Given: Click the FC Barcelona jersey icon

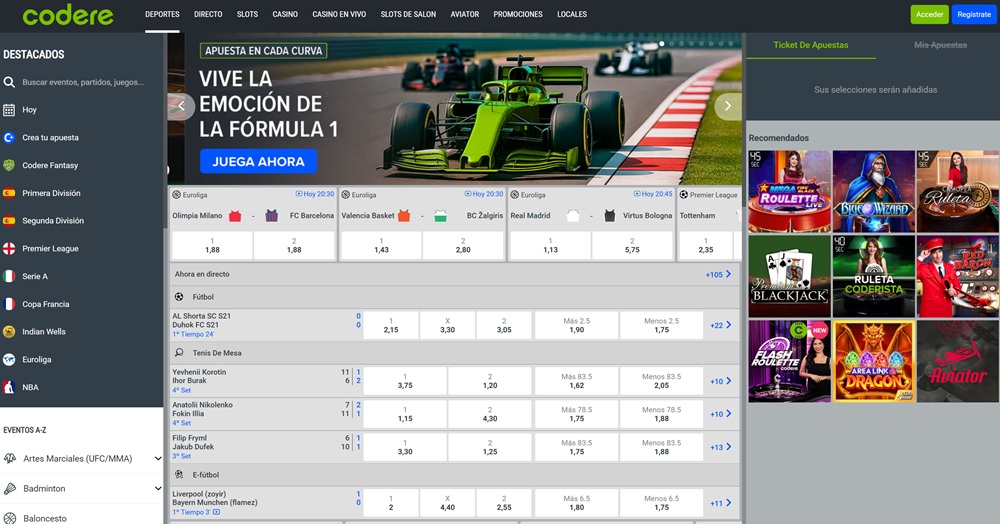Looking at the screenshot, I should 272,215.
